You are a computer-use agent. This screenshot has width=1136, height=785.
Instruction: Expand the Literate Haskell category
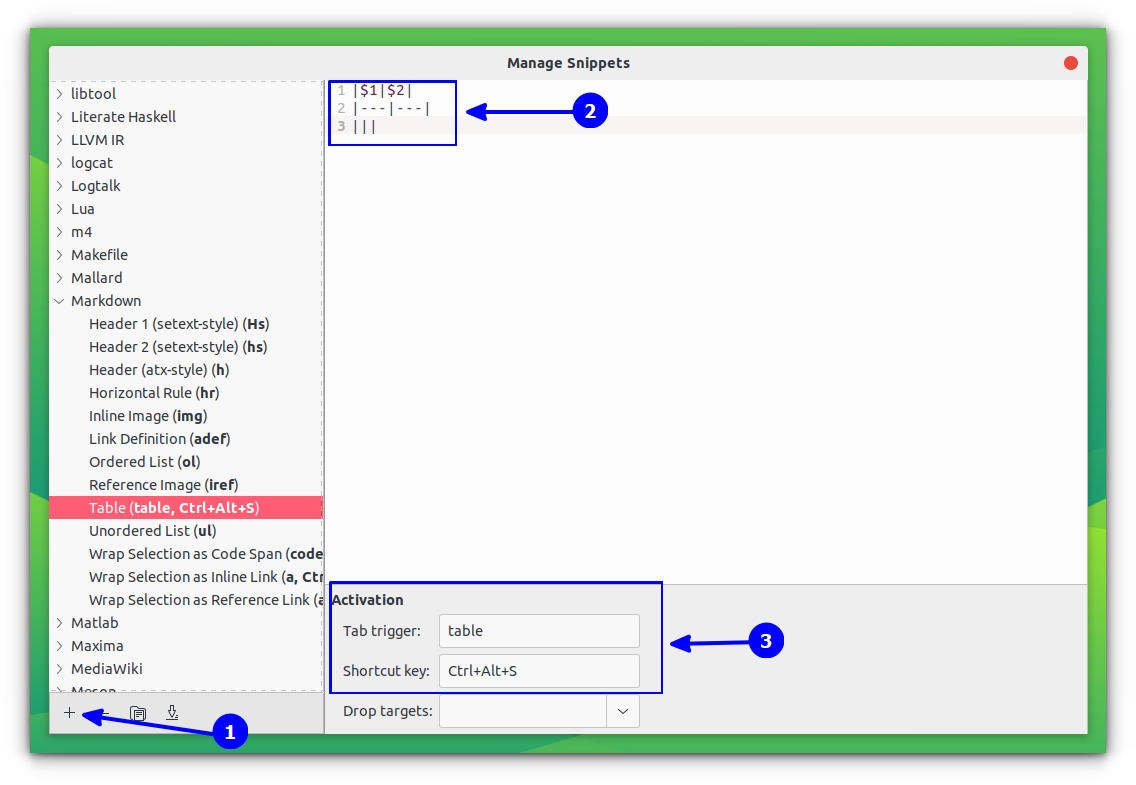pyautogui.click(x=59, y=116)
